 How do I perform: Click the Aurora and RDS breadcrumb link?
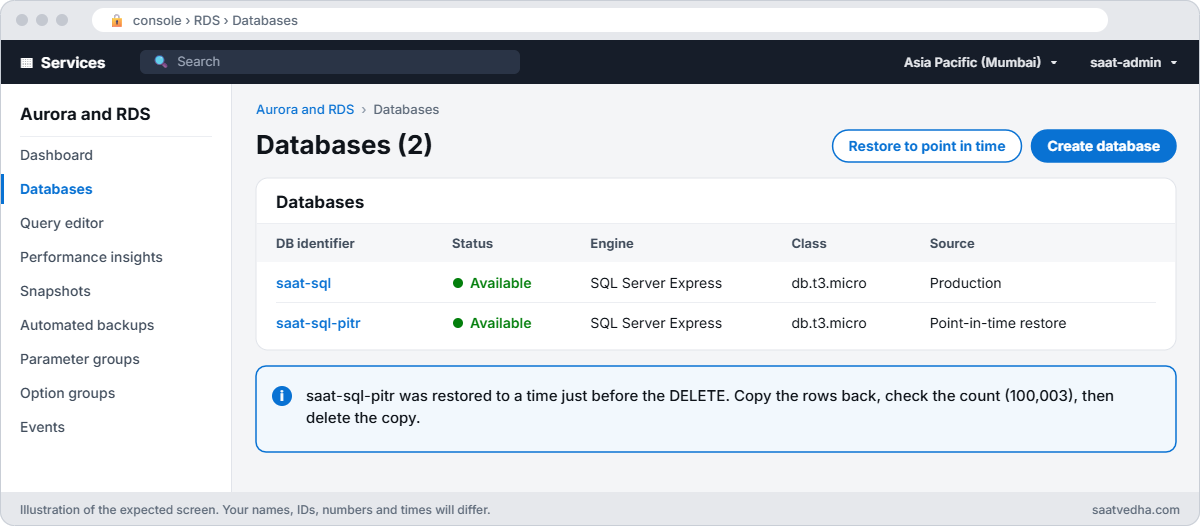tap(305, 110)
